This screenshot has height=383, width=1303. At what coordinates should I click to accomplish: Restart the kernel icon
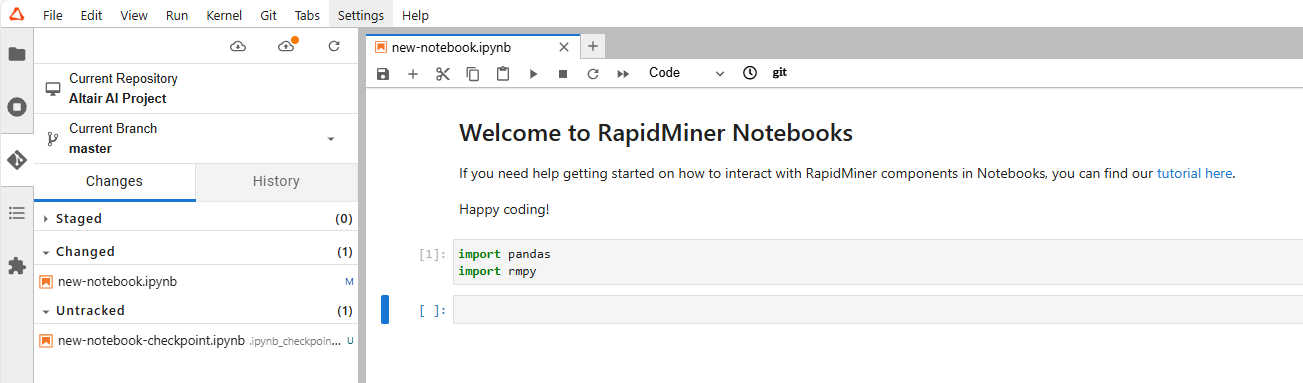pyautogui.click(x=593, y=74)
